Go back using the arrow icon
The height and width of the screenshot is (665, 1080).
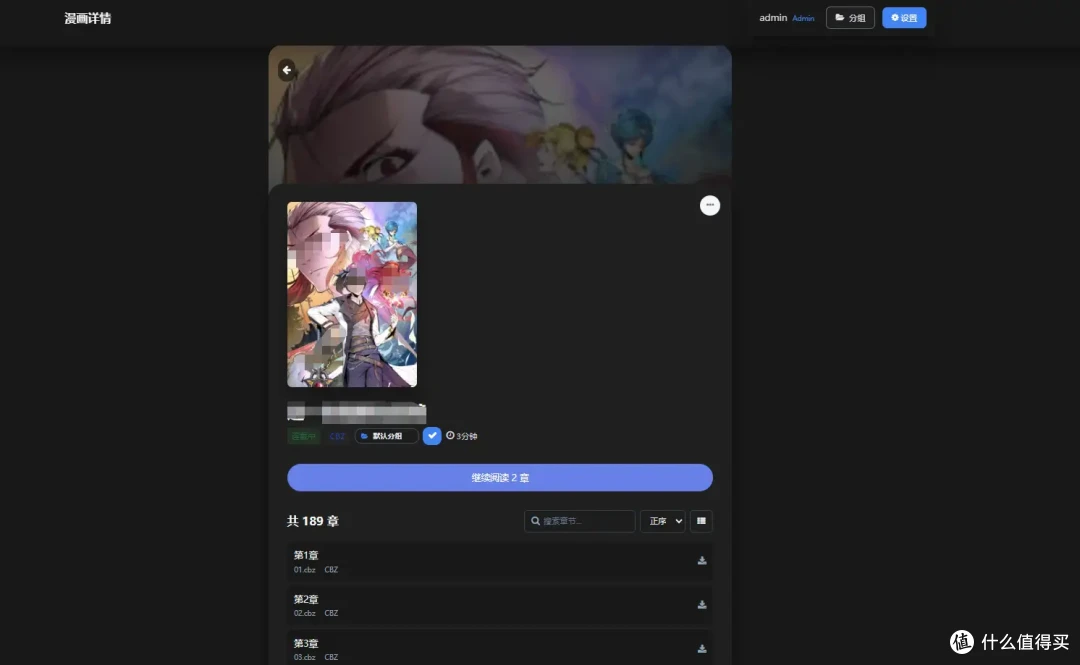point(287,70)
